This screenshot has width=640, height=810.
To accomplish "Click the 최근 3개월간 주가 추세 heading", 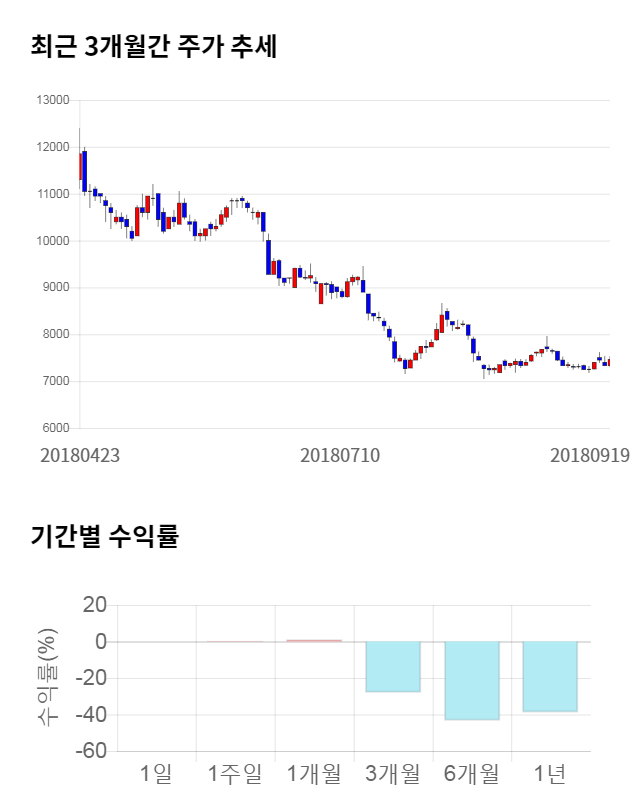I will coord(154,47).
